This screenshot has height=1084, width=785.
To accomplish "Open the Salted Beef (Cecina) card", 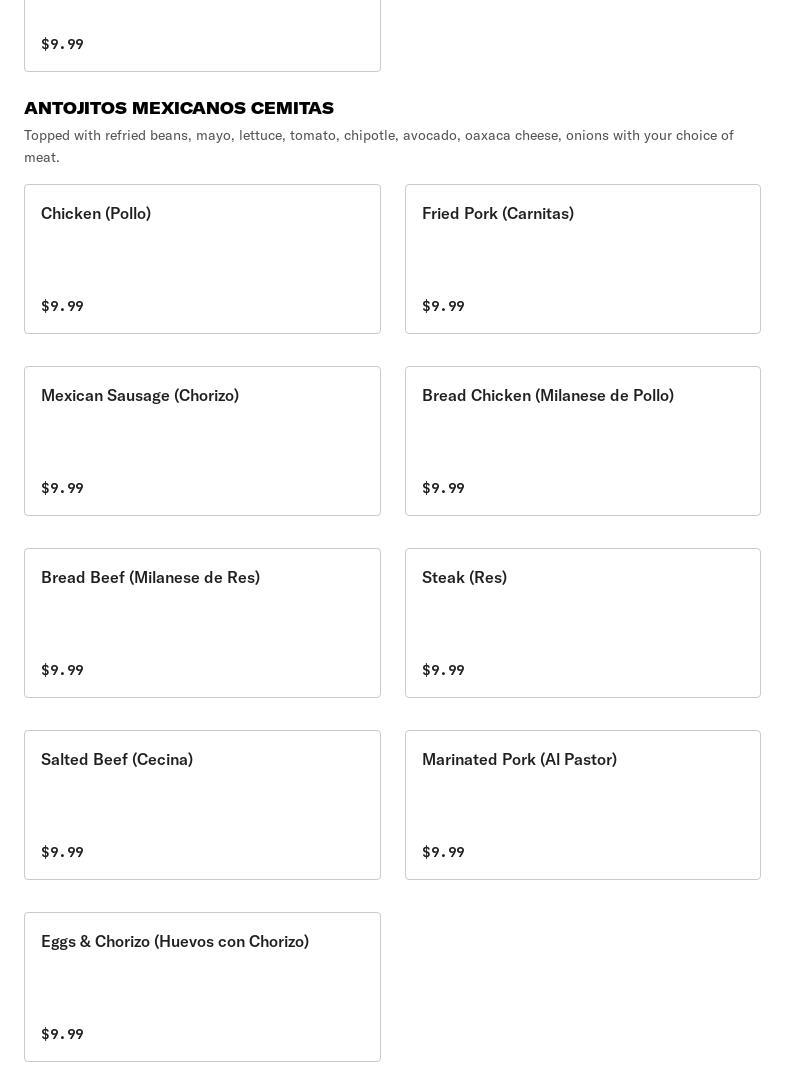I will tap(202, 804).
